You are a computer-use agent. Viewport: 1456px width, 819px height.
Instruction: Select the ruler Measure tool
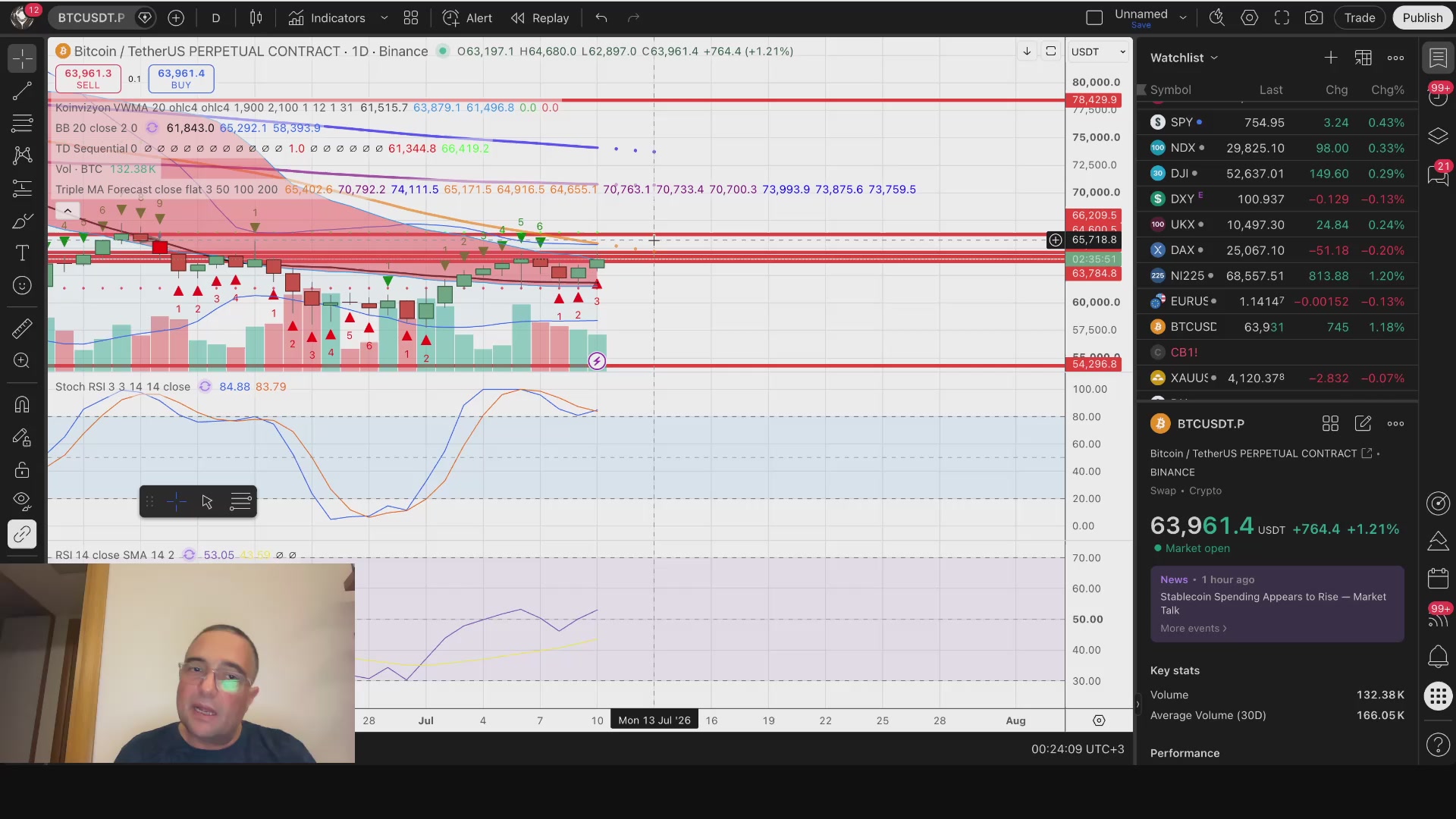(x=22, y=328)
